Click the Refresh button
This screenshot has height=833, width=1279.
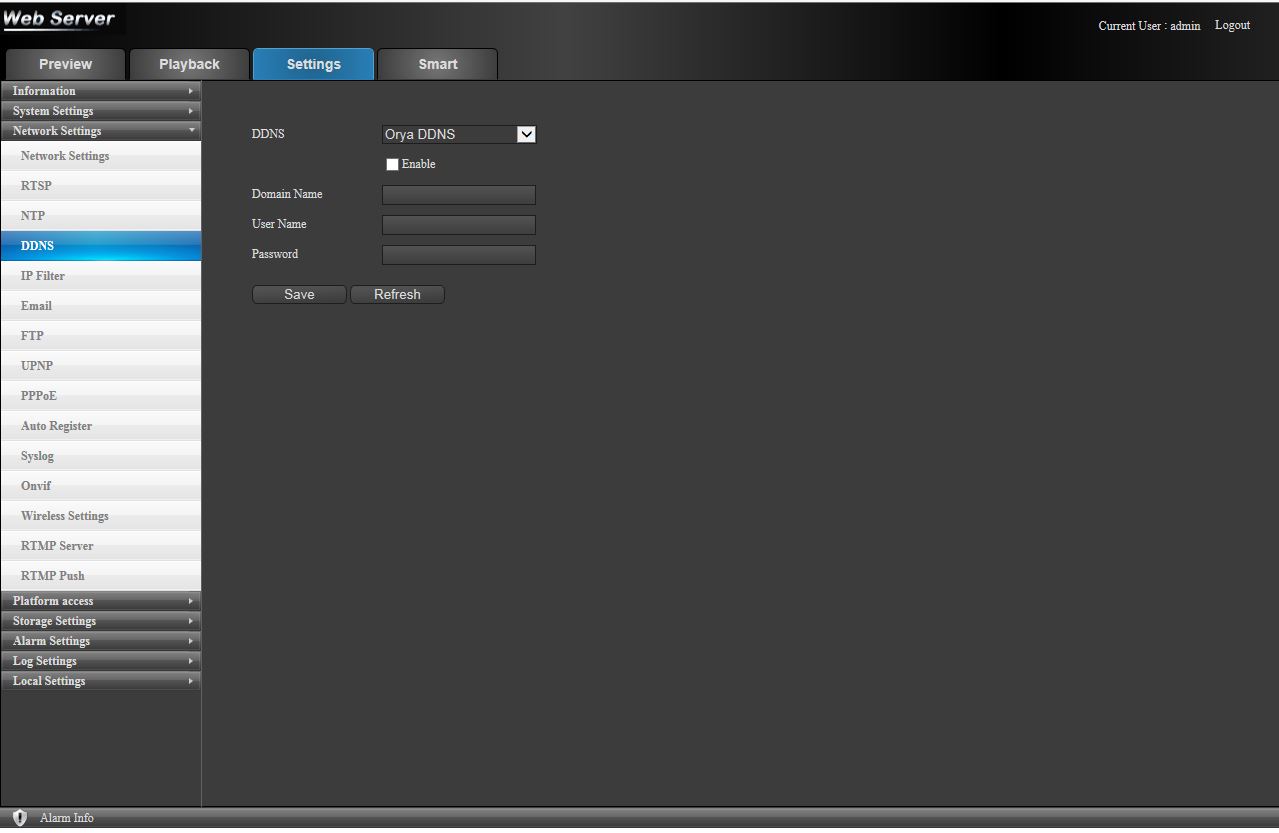click(x=397, y=294)
